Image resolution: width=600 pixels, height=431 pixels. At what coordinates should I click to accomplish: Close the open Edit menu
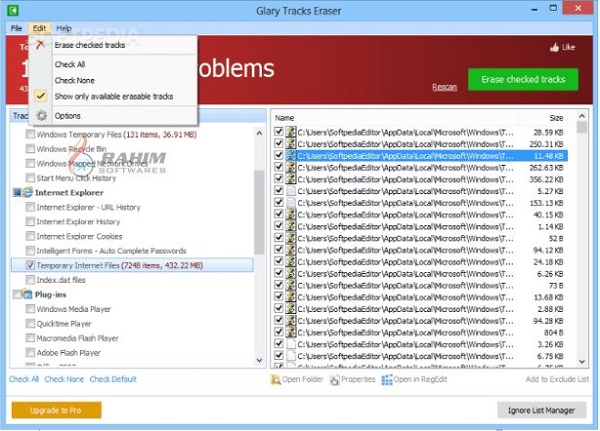(39, 28)
